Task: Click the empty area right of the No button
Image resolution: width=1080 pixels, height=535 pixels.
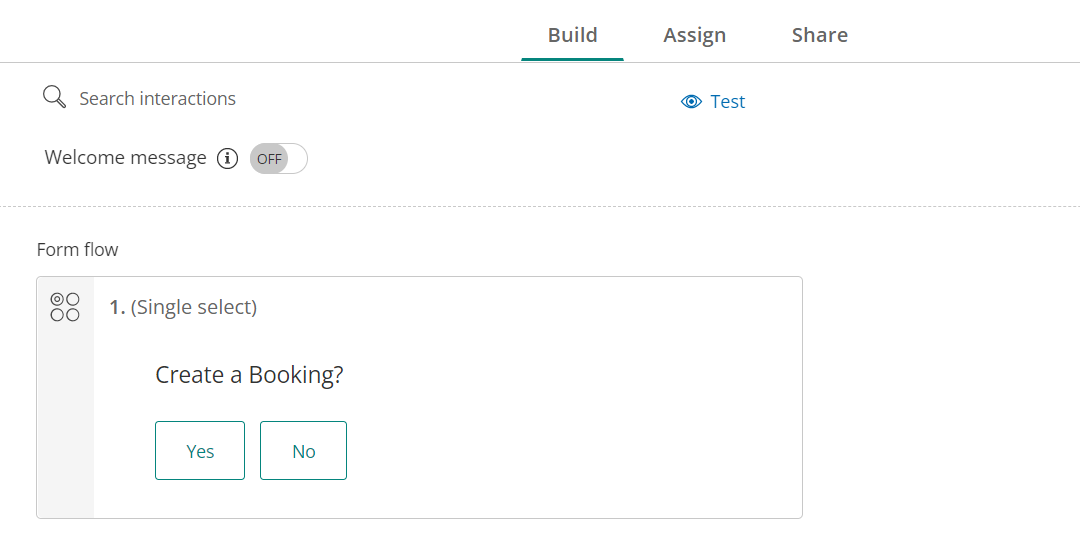Action: pyautogui.click(x=570, y=450)
